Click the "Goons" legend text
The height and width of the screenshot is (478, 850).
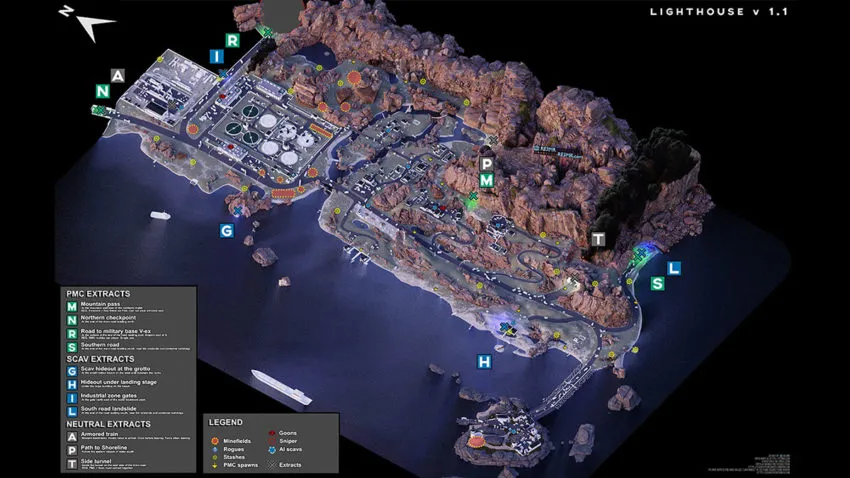[288, 433]
